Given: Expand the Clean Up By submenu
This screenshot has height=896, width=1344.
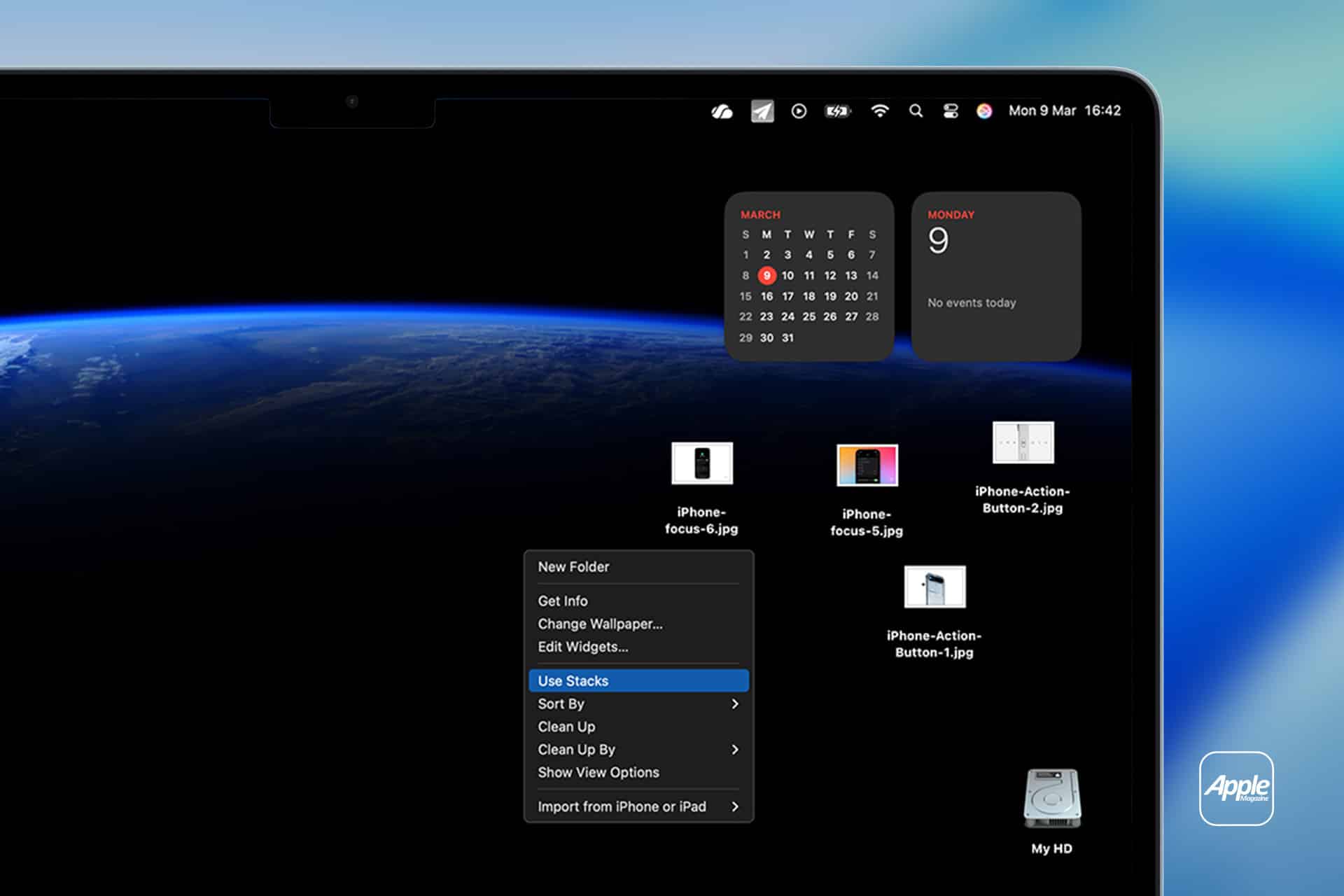Looking at the screenshot, I should tap(639, 749).
